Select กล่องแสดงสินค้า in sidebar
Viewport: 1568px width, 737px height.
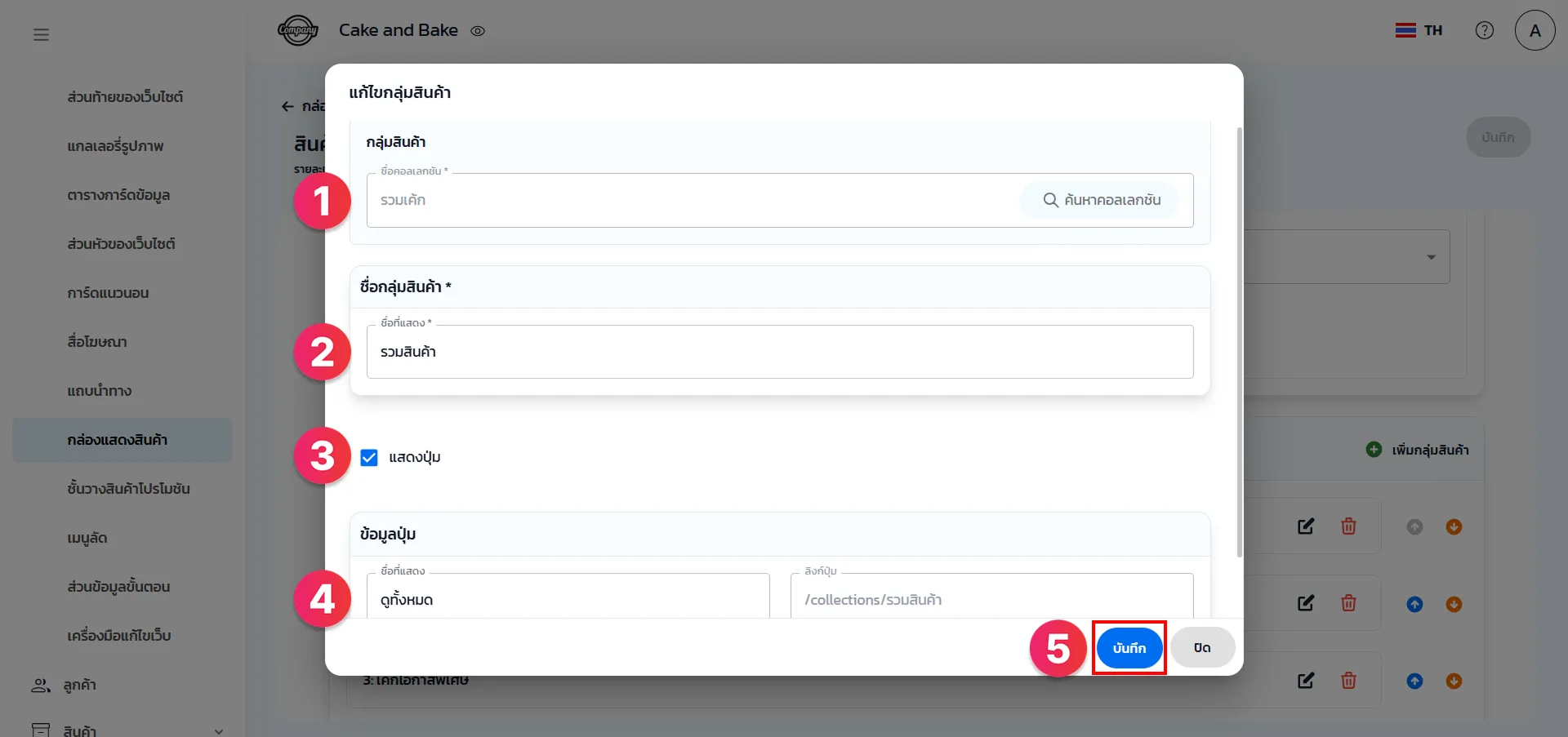pos(118,440)
